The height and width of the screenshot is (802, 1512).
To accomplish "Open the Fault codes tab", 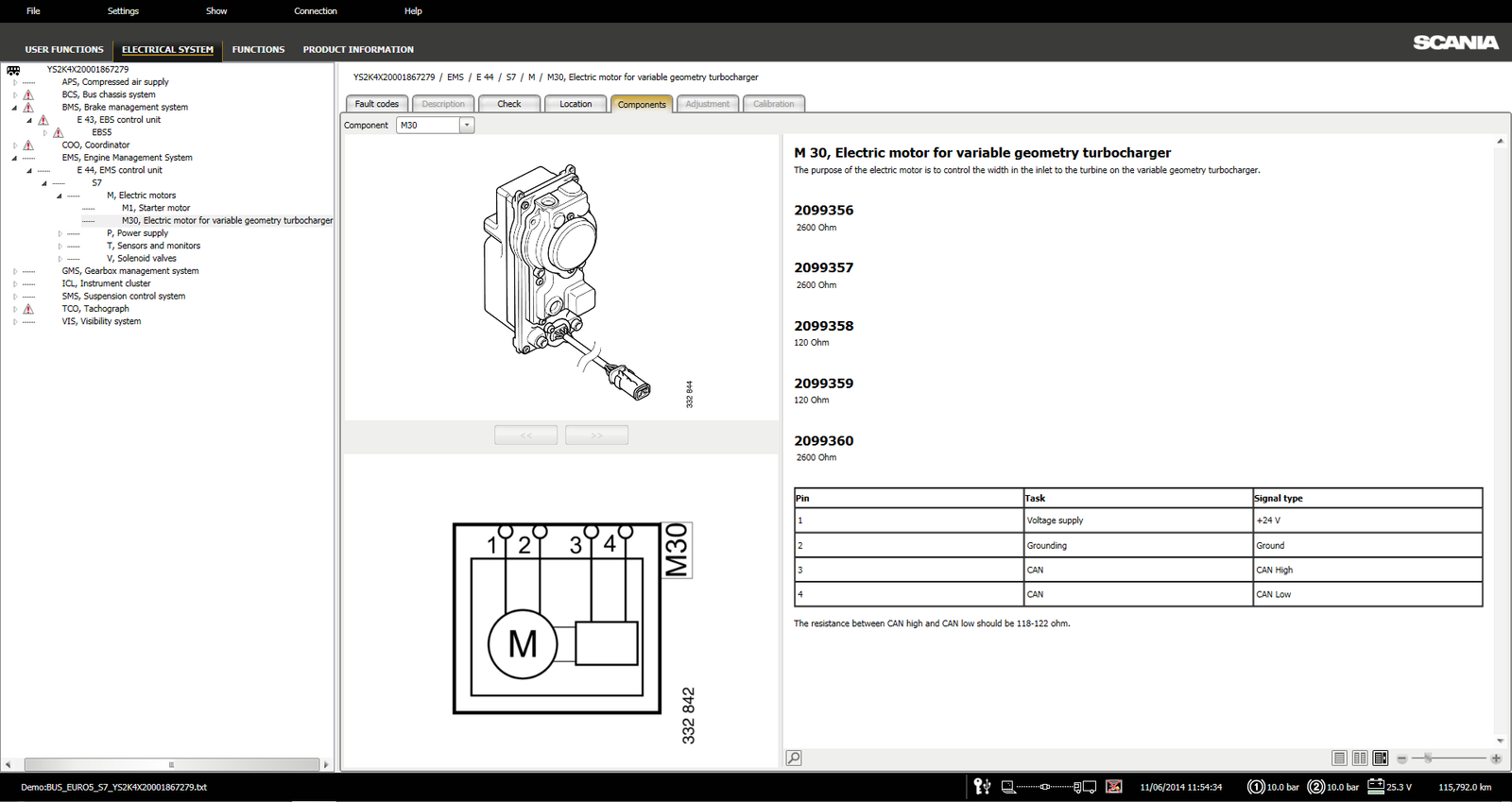I will point(377,104).
